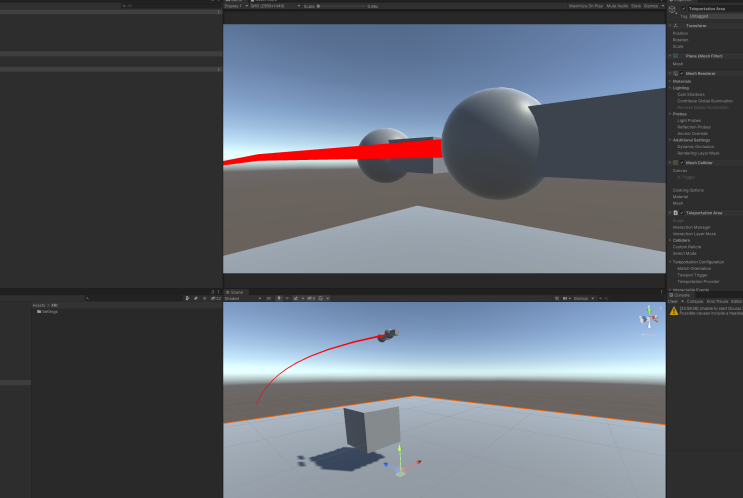Collapse the Lighting section
This screenshot has width=743, height=498.
pyautogui.click(x=670, y=88)
